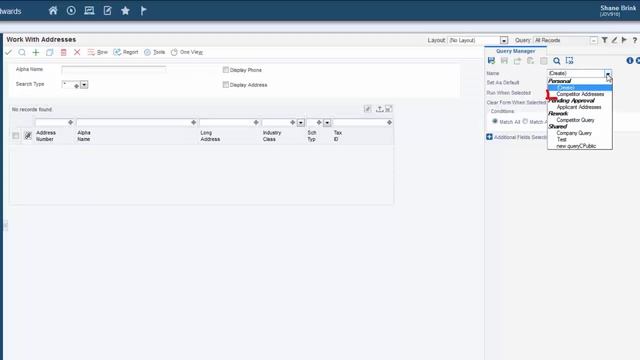Open the recent reports clock icon

tap(71, 11)
